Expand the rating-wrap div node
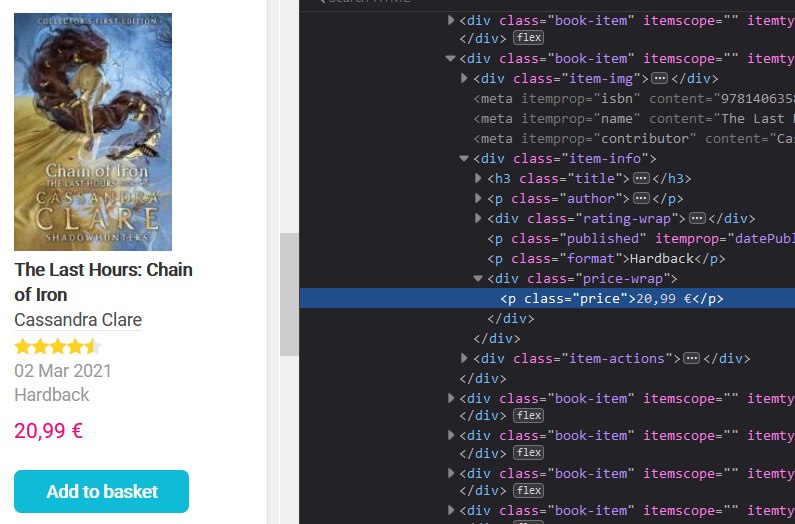 click(478, 219)
